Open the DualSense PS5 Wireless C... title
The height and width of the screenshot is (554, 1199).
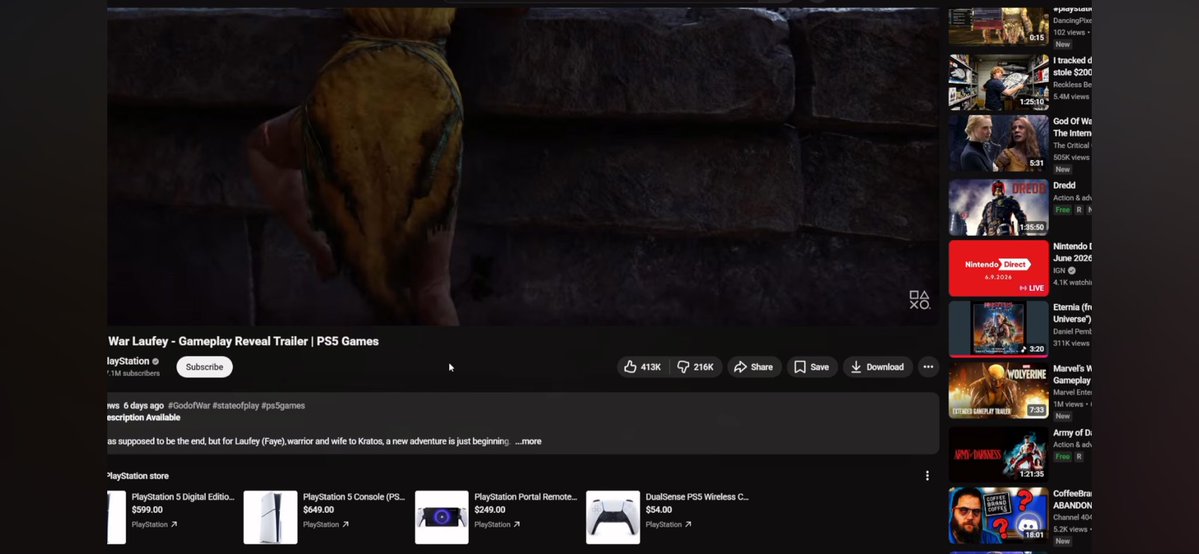click(697, 497)
